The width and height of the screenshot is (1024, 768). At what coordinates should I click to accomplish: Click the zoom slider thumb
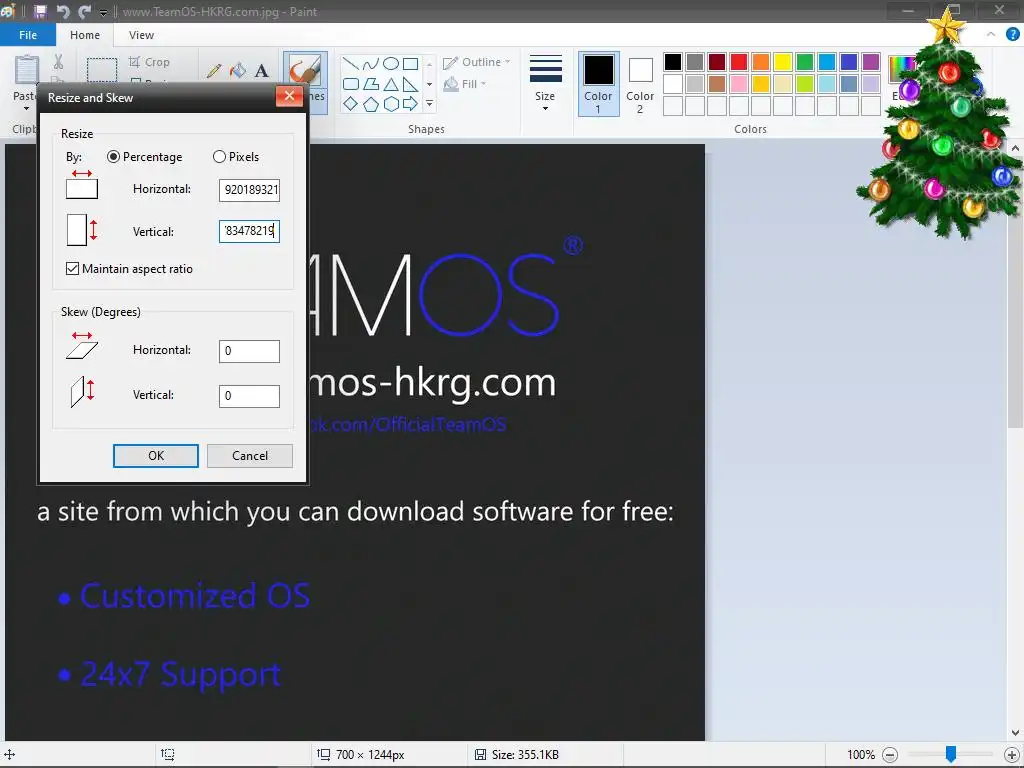(x=951, y=754)
